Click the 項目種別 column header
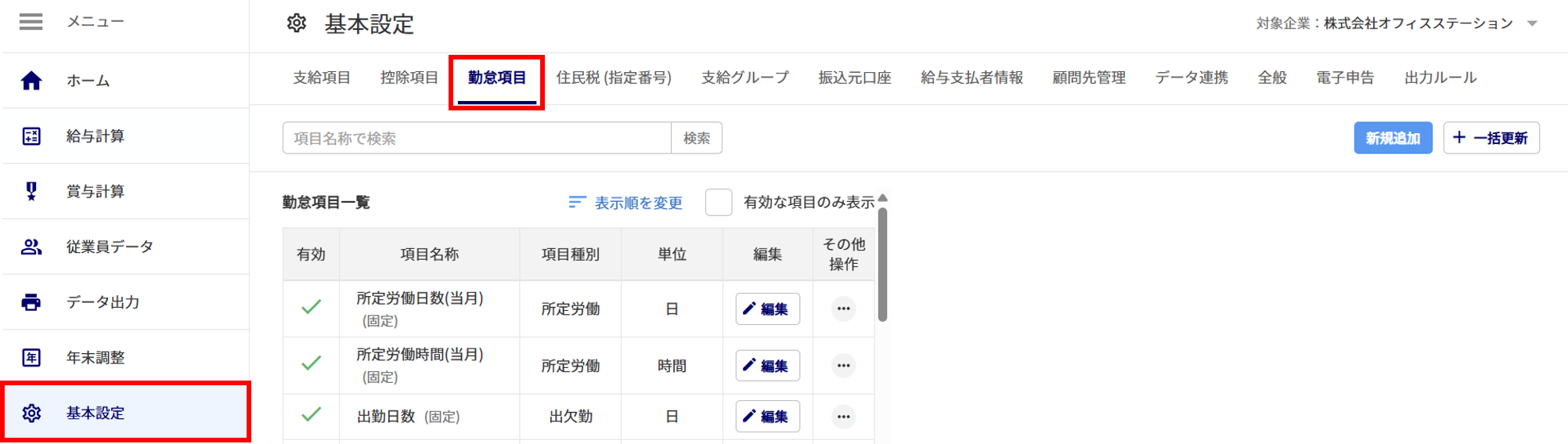The image size is (1568, 444). [x=571, y=254]
